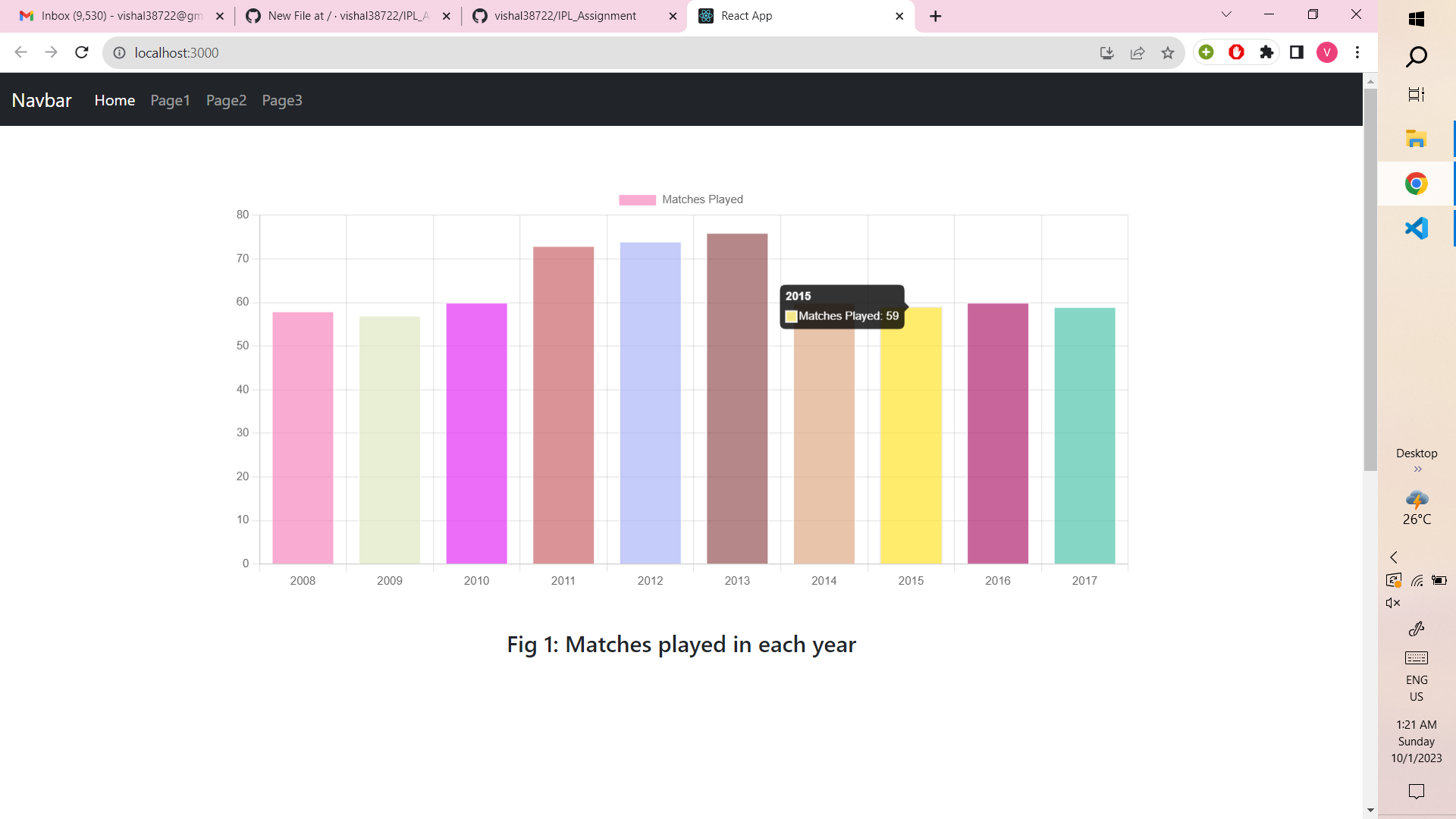
Task: Click the scrollbar up arrow
Action: click(x=1370, y=81)
